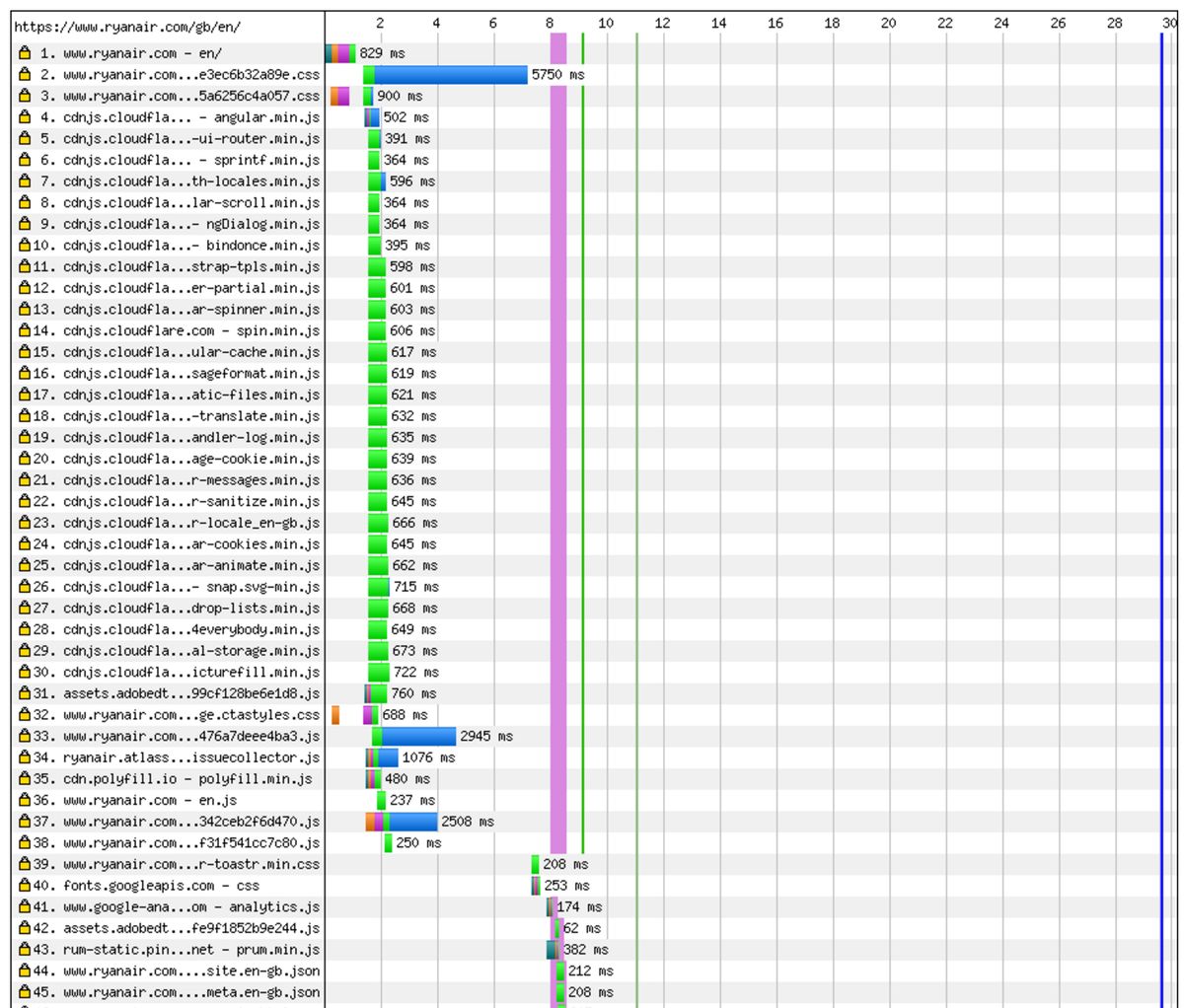Click the long blue 5750 ms download bar
1184x1008 pixels.
tap(450, 75)
